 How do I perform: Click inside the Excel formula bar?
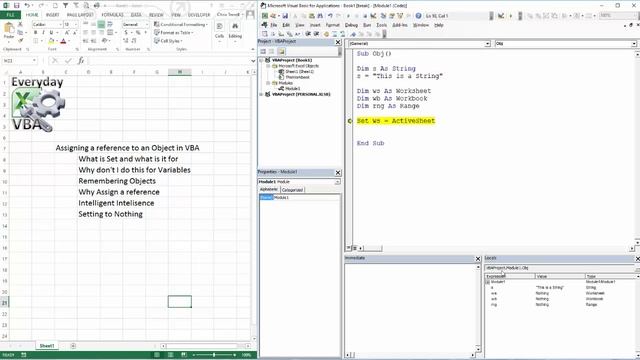click(169, 61)
